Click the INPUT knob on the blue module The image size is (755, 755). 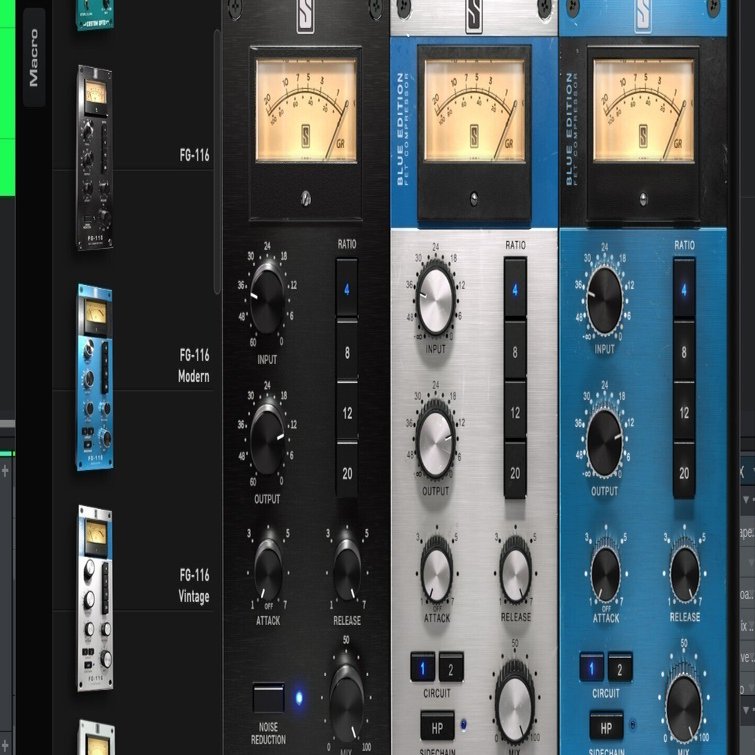point(605,300)
